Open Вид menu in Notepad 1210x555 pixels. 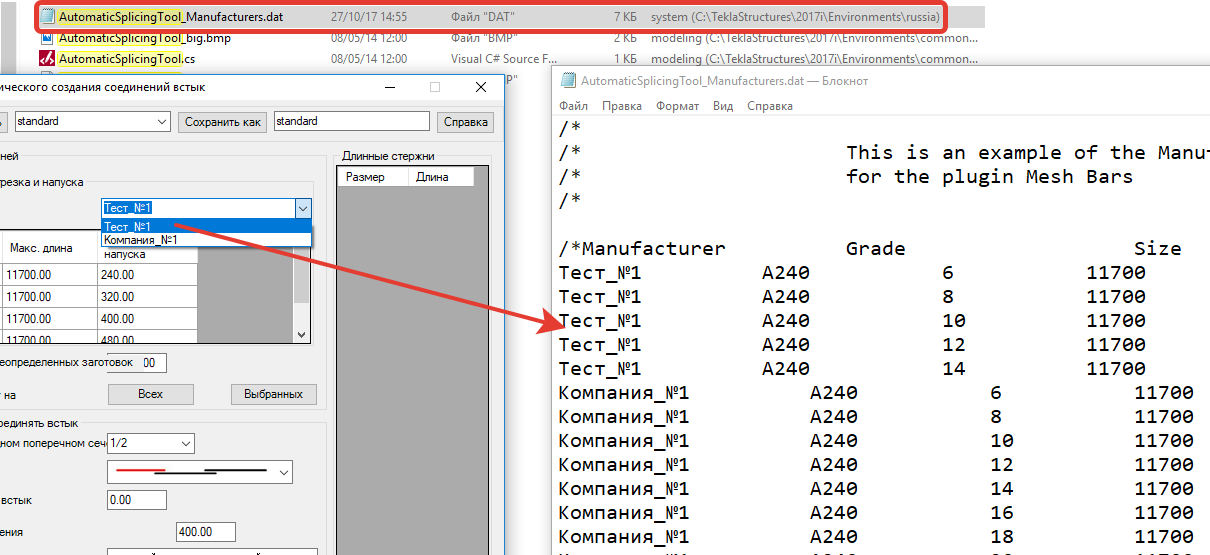pos(723,105)
